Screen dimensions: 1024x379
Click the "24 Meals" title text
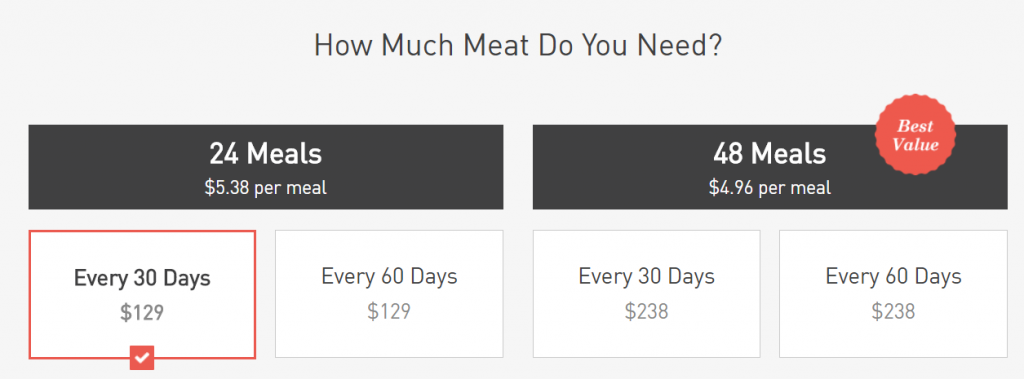pyautogui.click(x=265, y=154)
